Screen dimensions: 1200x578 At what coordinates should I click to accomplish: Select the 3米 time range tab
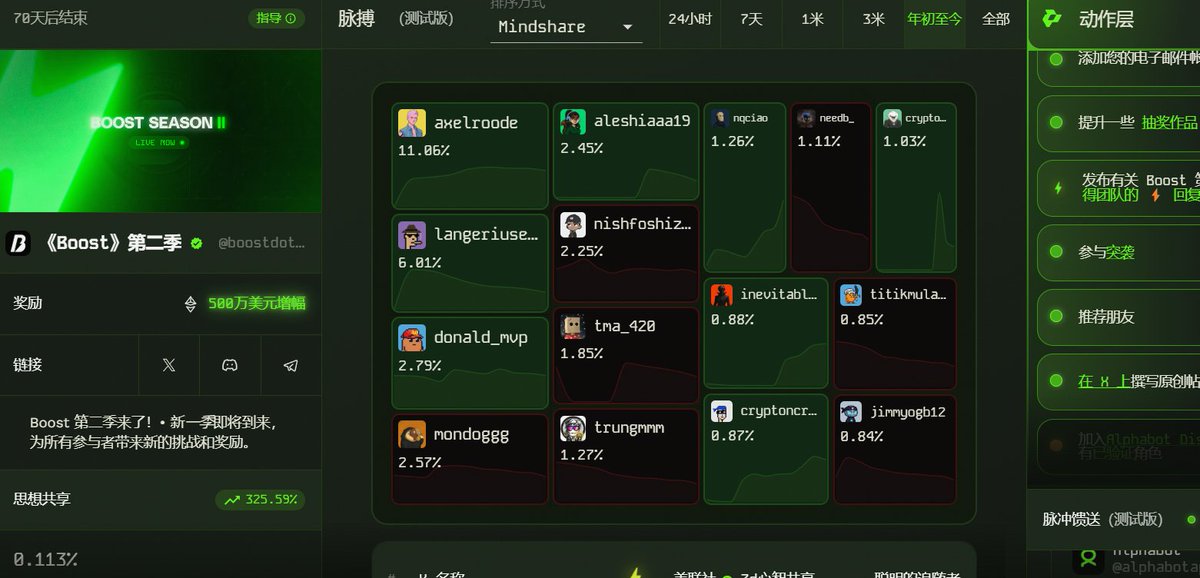pyautogui.click(x=873, y=19)
